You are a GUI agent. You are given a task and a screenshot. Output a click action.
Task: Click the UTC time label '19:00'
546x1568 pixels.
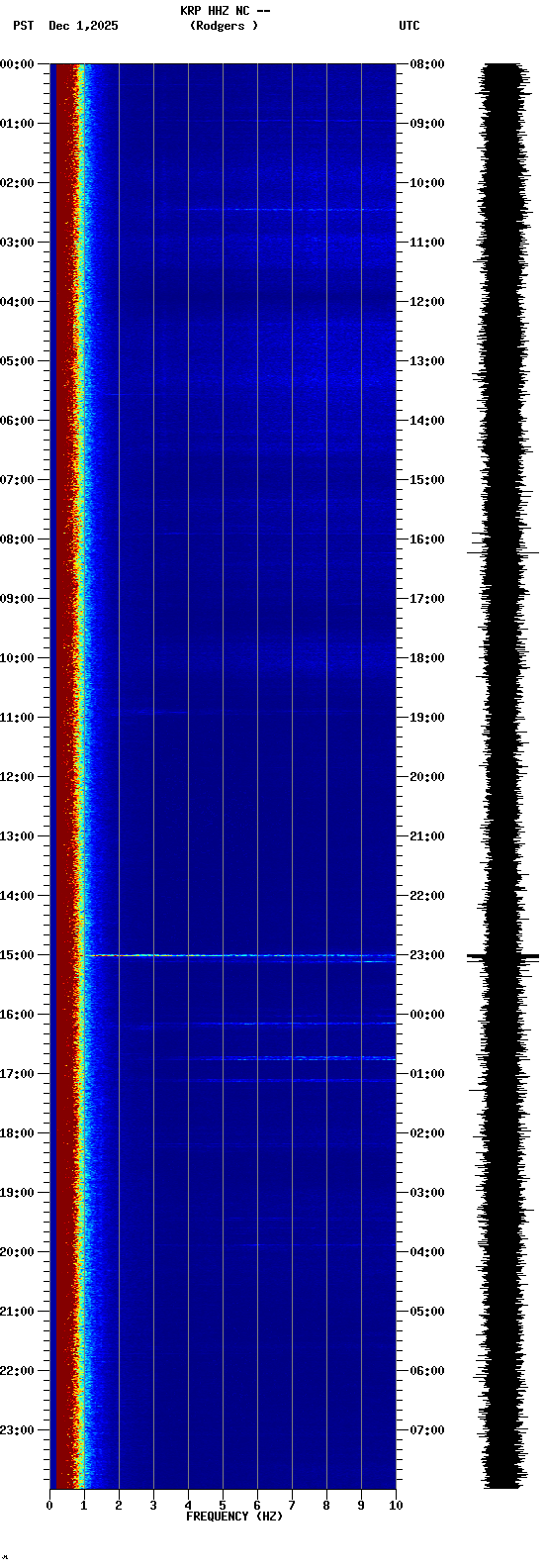[x=427, y=718]
